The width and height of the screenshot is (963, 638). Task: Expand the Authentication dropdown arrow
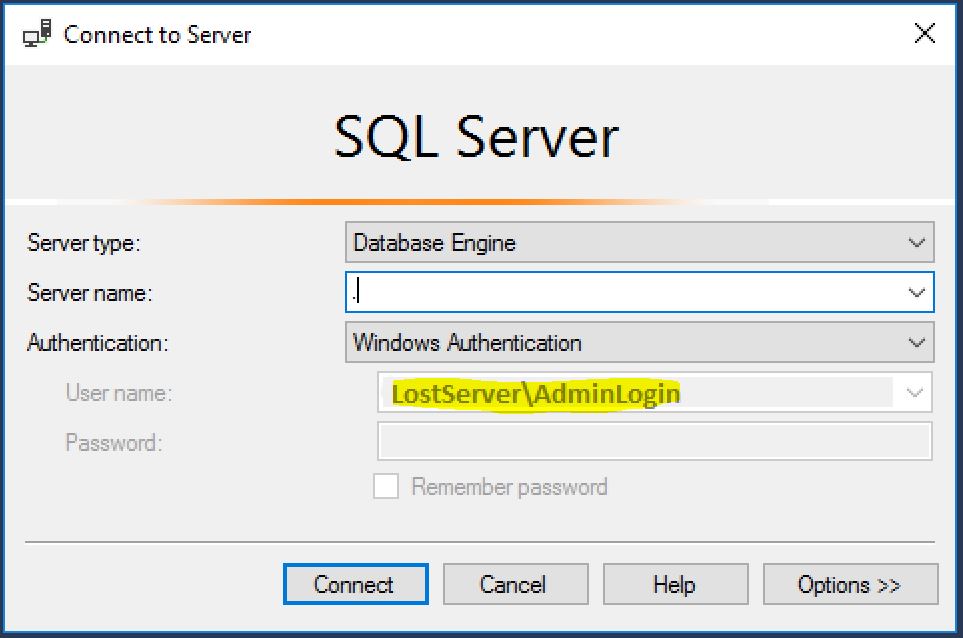(x=916, y=343)
